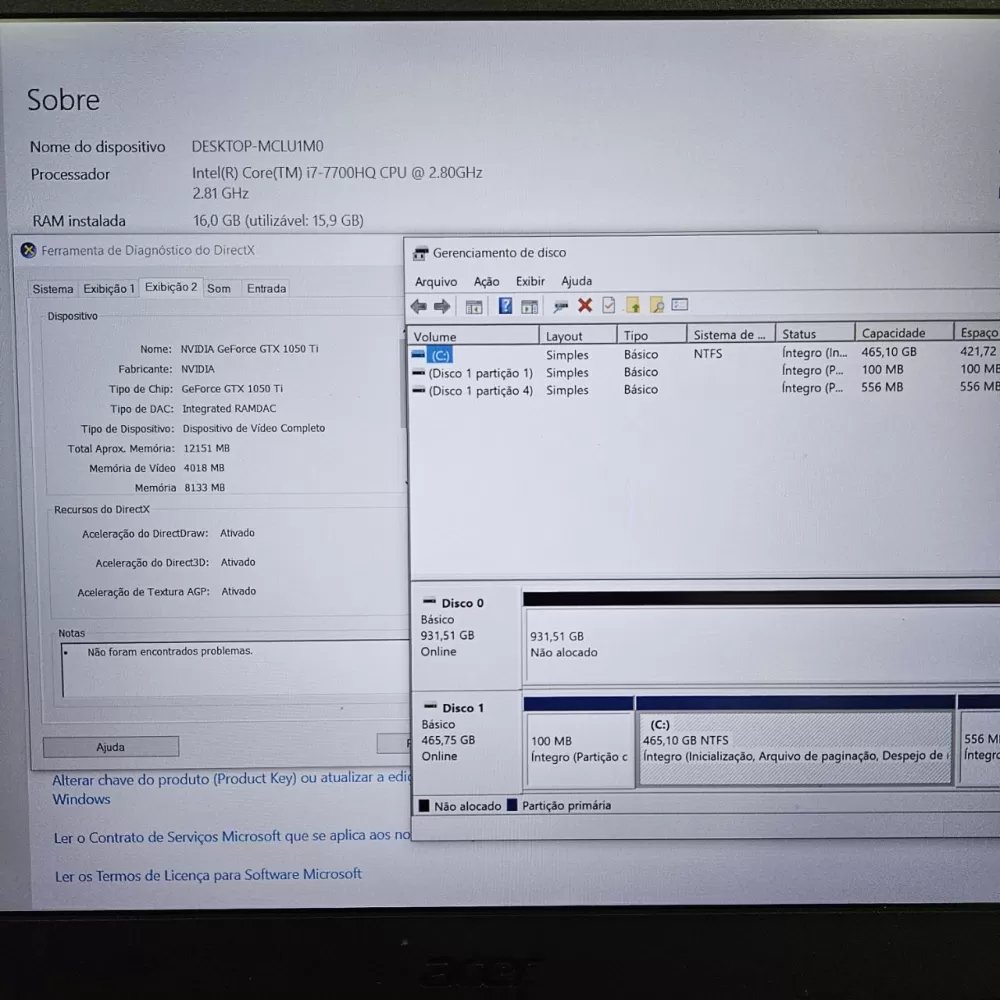Sort by the Sistema de... column header
1000x1000 pixels.
(x=730, y=334)
